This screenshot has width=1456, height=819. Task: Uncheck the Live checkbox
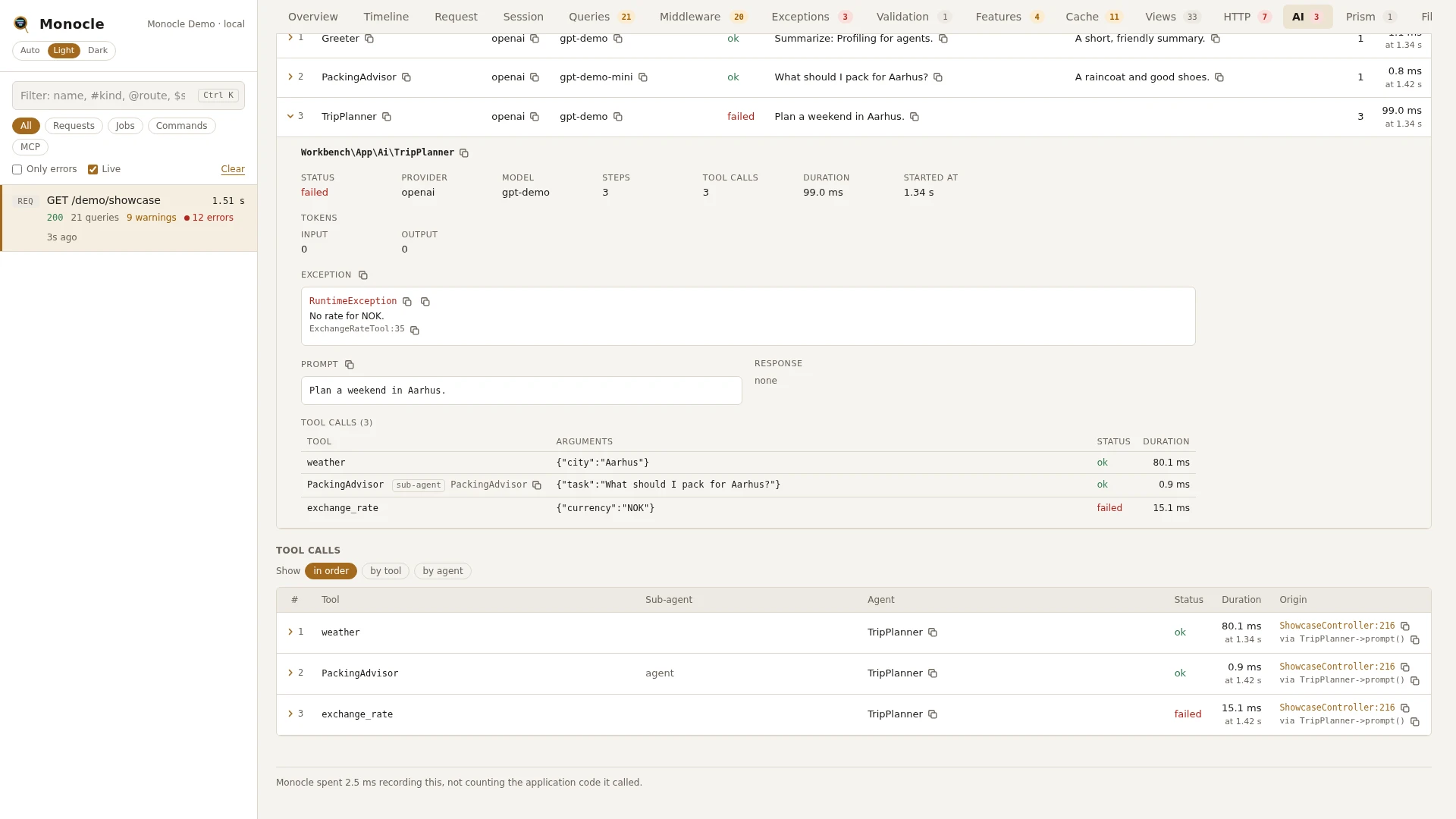93,170
